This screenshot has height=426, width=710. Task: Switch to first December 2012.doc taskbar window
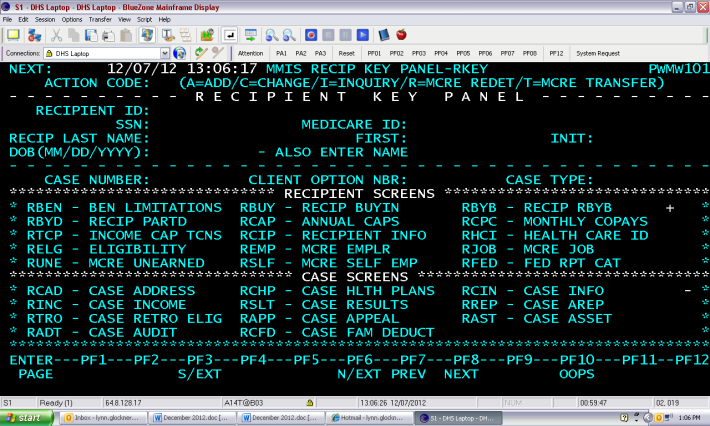pyautogui.click(x=192, y=418)
